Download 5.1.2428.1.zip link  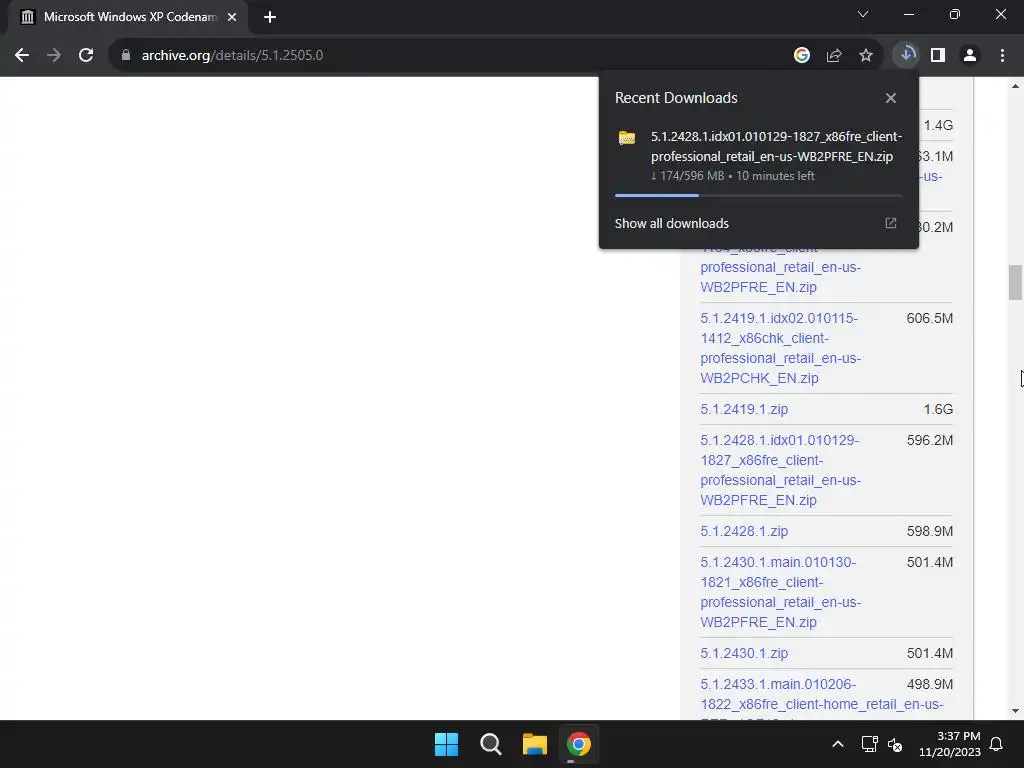click(x=744, y=532)
